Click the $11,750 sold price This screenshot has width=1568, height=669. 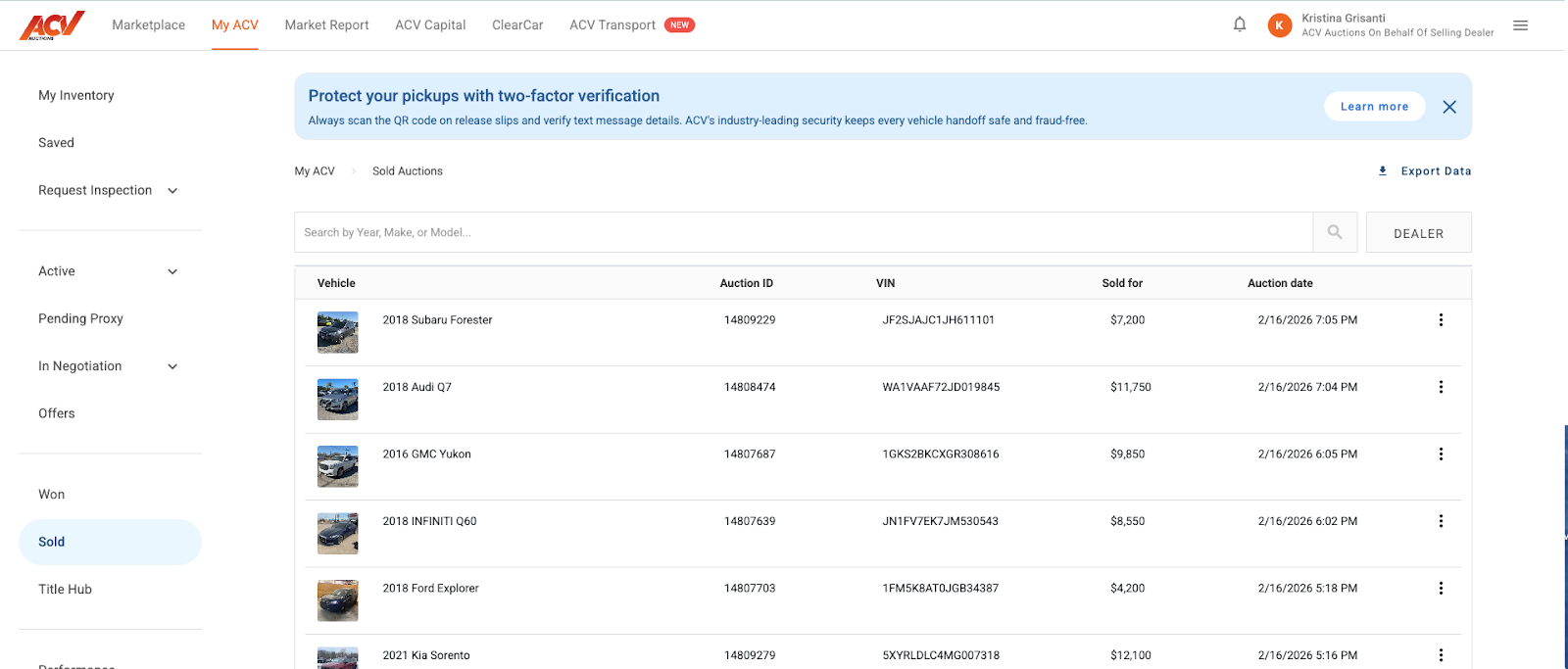pos(1131,387)
